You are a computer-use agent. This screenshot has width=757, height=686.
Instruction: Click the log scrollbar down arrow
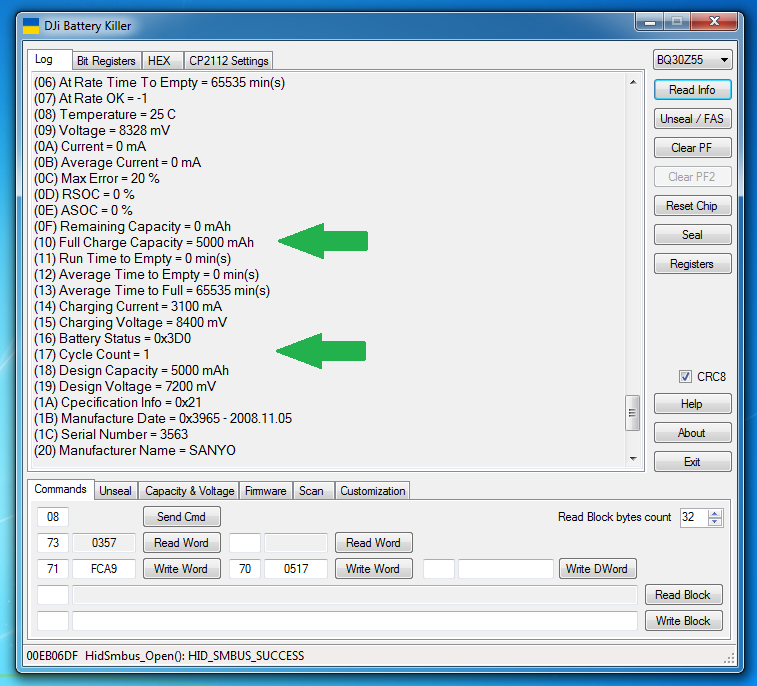click(633, 459)
